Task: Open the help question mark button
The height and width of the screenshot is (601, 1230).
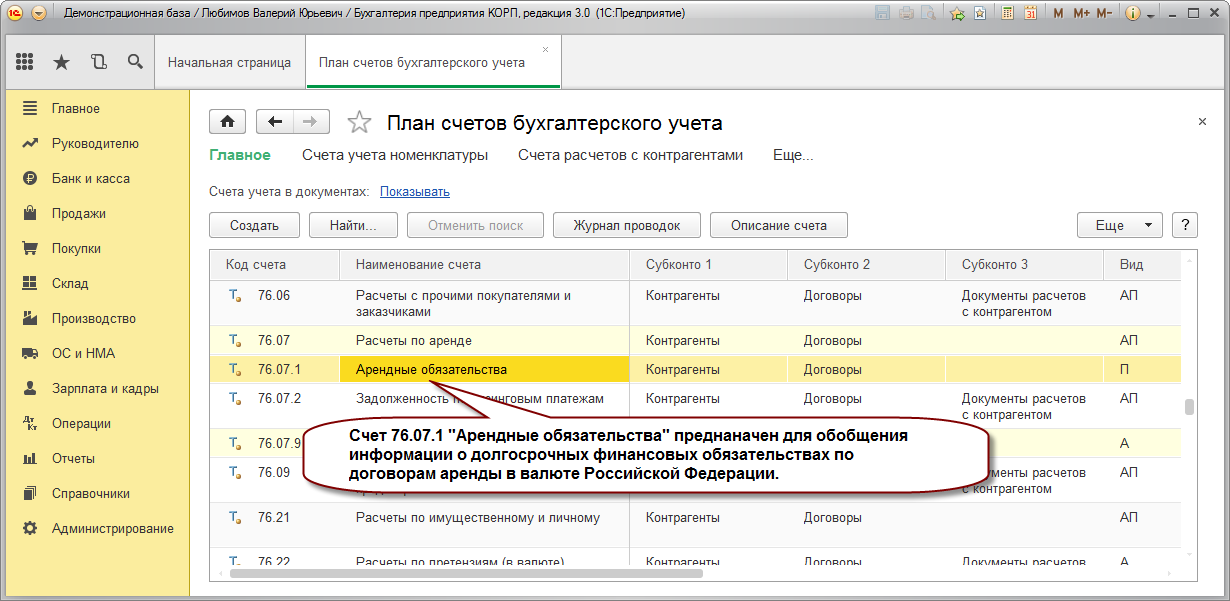Action: click(1185, 225)
